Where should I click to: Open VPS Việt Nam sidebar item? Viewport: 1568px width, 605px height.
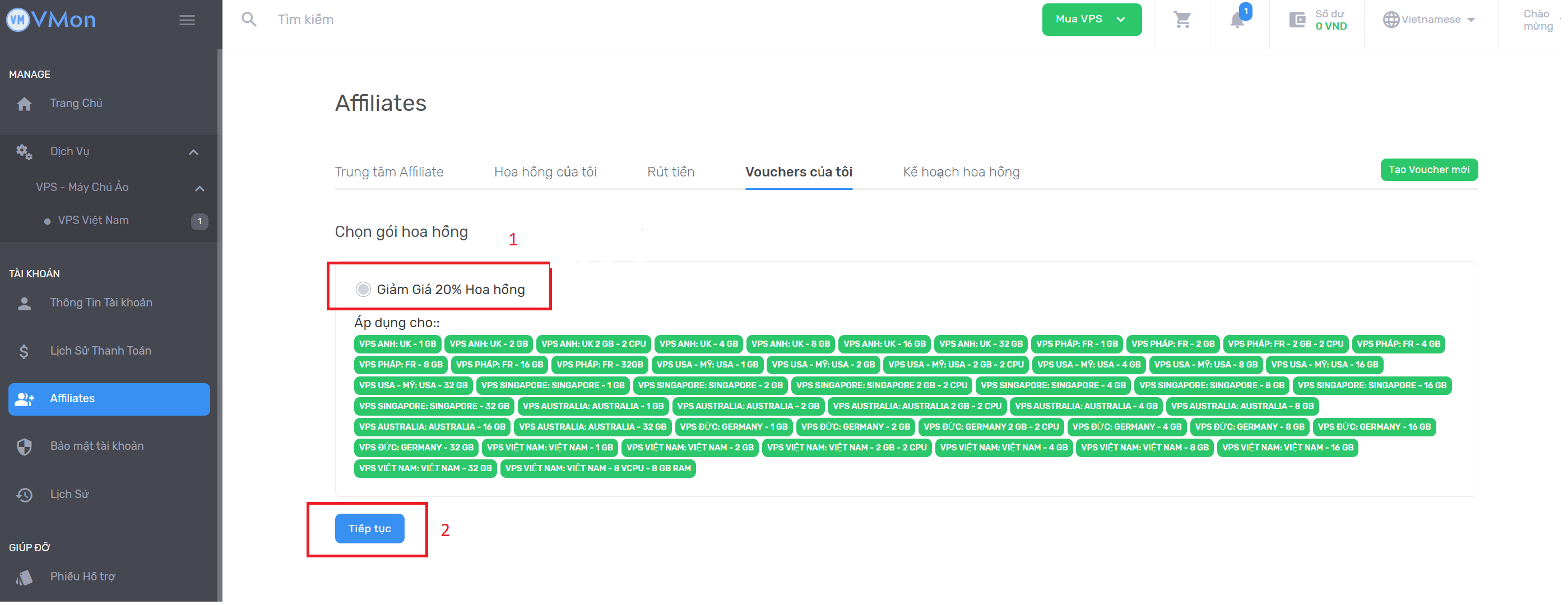(x=94, y=221)
